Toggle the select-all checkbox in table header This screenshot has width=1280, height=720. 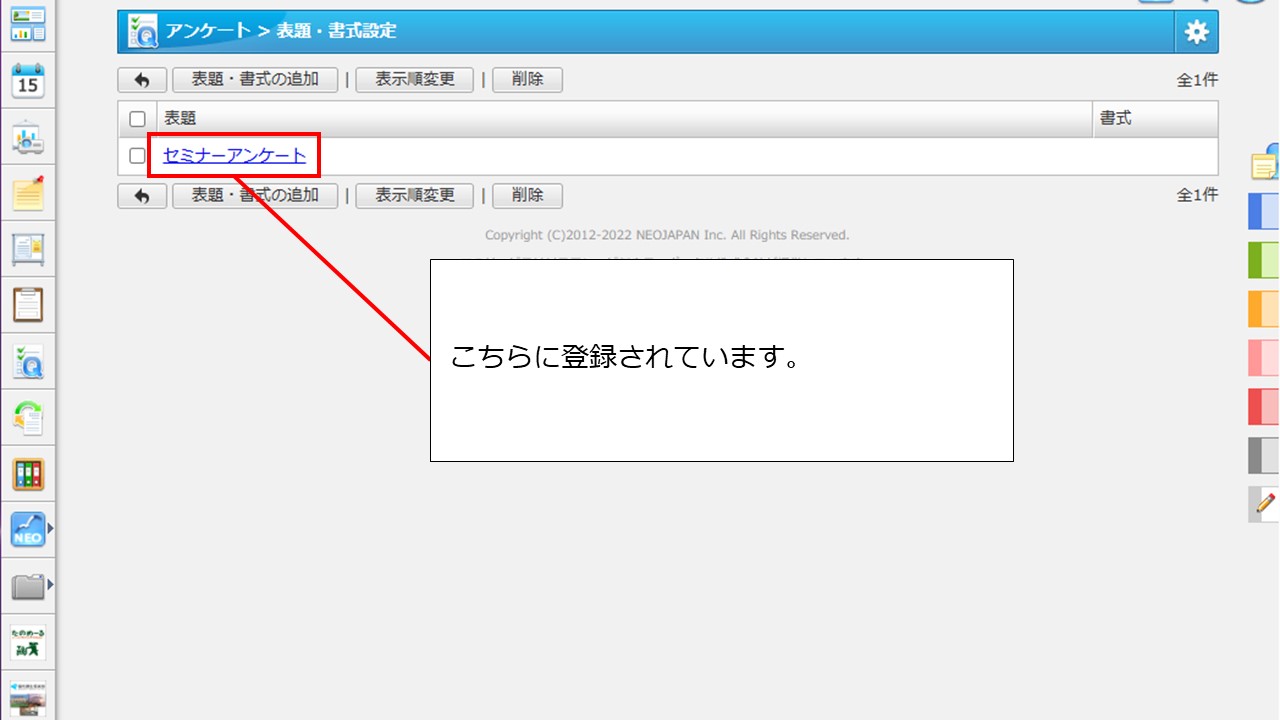pyautogui.click(x=138, y=119)
